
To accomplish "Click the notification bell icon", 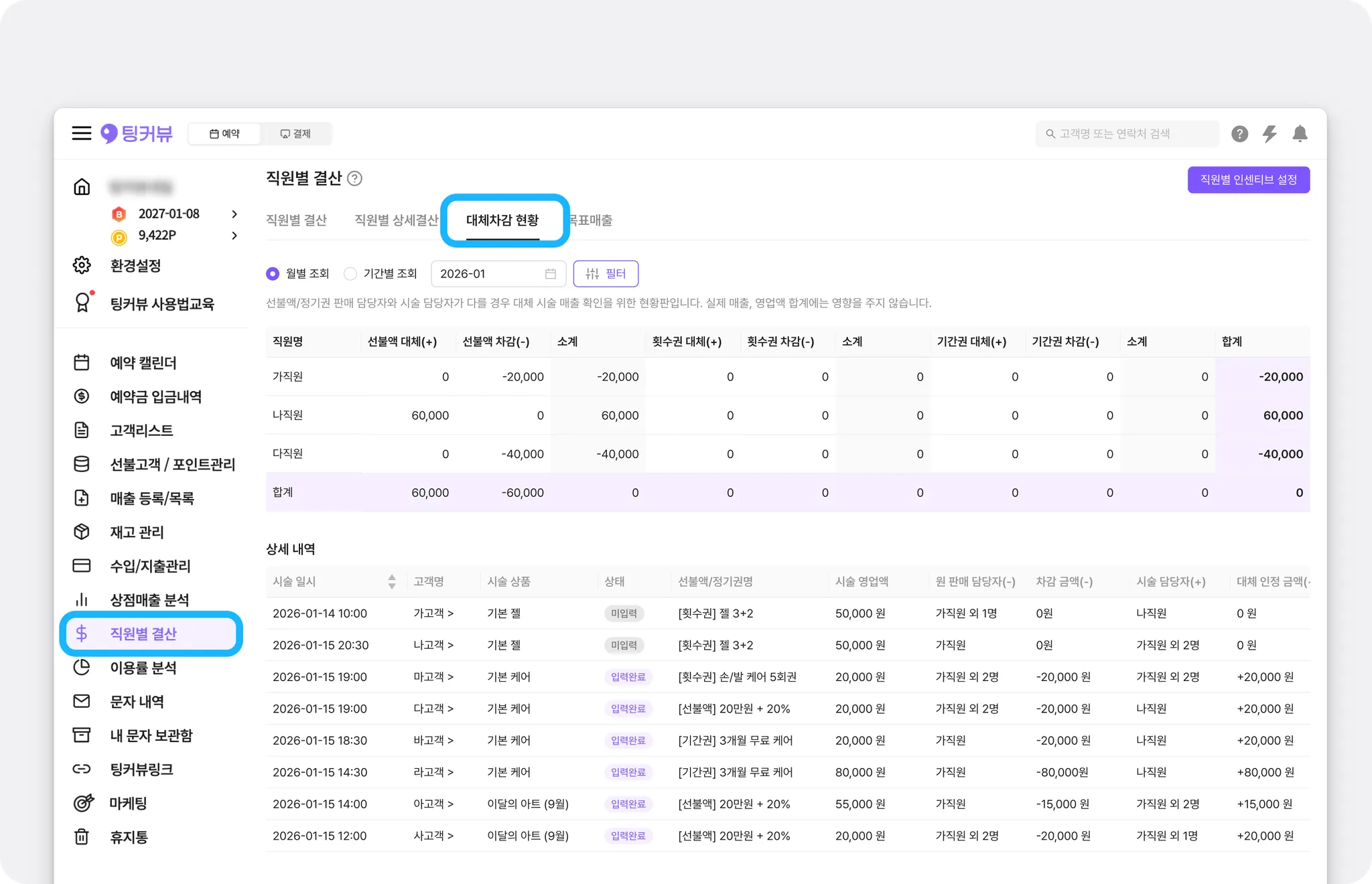I will click(1300, 134).
